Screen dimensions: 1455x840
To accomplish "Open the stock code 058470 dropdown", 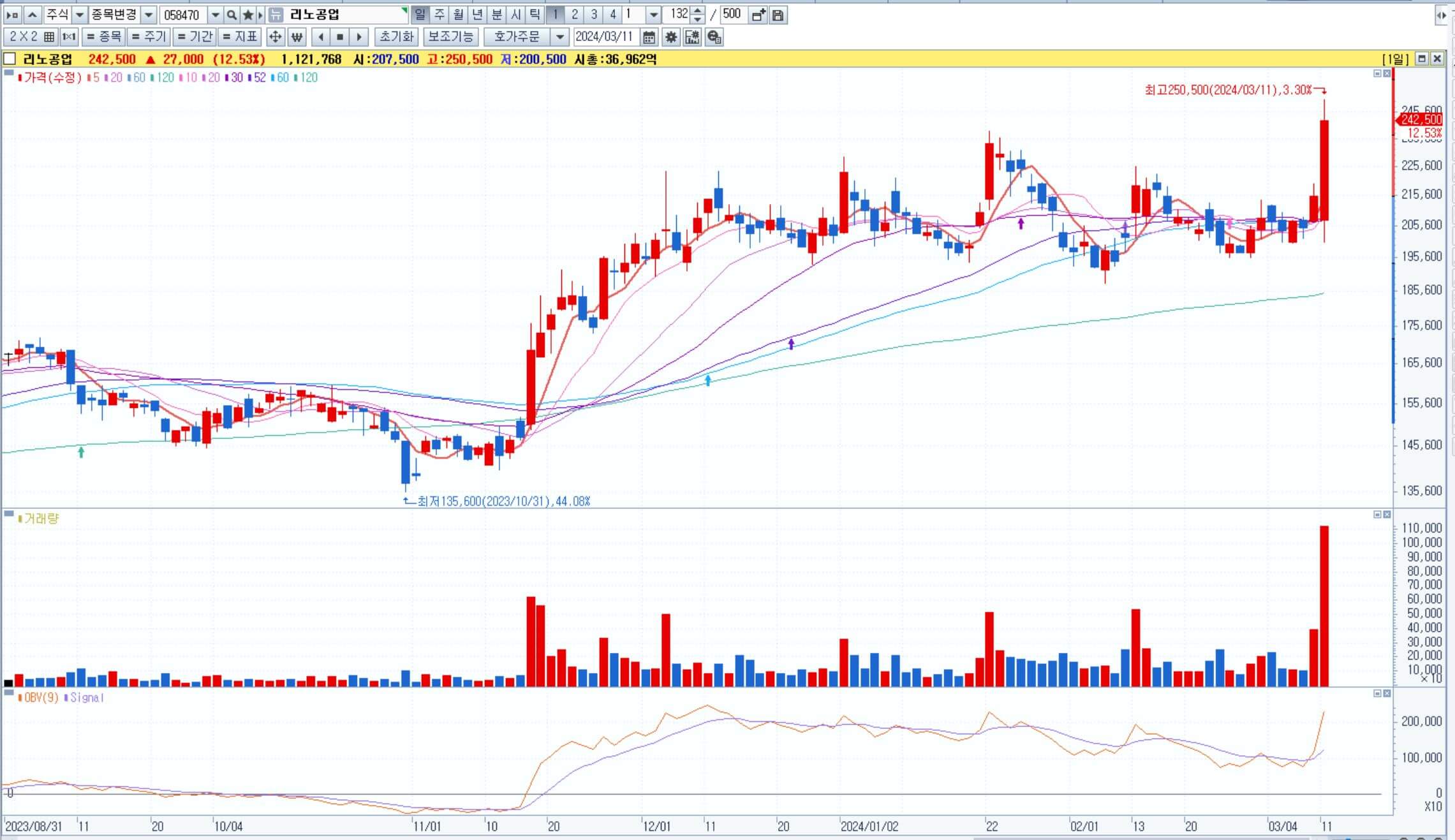I will [x=216, y=15].
